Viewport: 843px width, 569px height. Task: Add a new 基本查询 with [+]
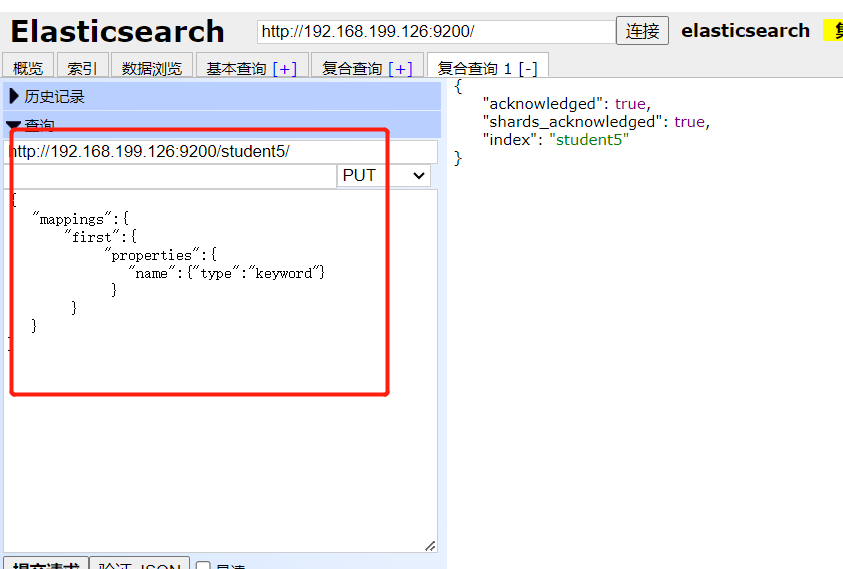pos(284,69)
